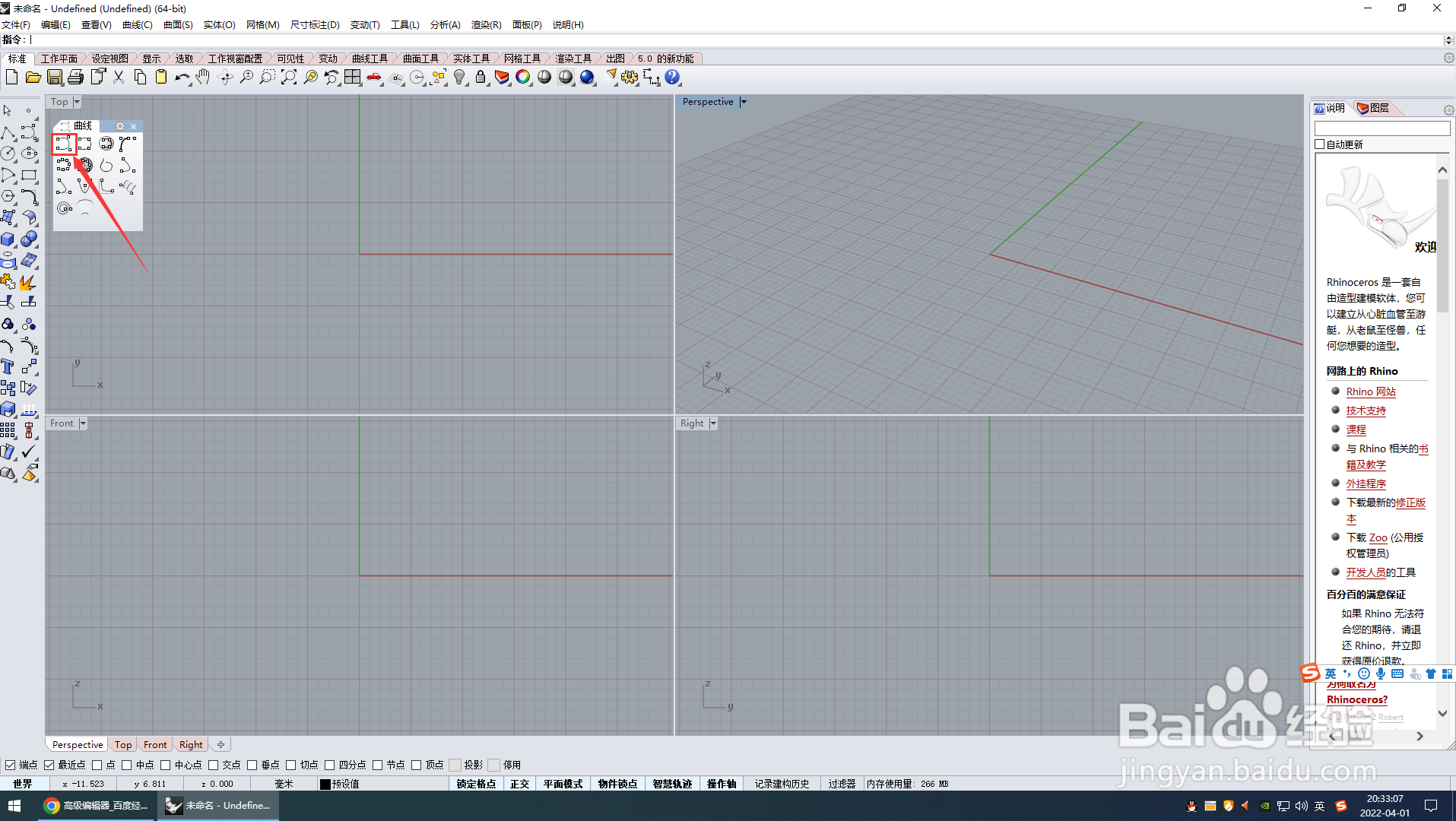Click the Print icon

click(75, 77)
